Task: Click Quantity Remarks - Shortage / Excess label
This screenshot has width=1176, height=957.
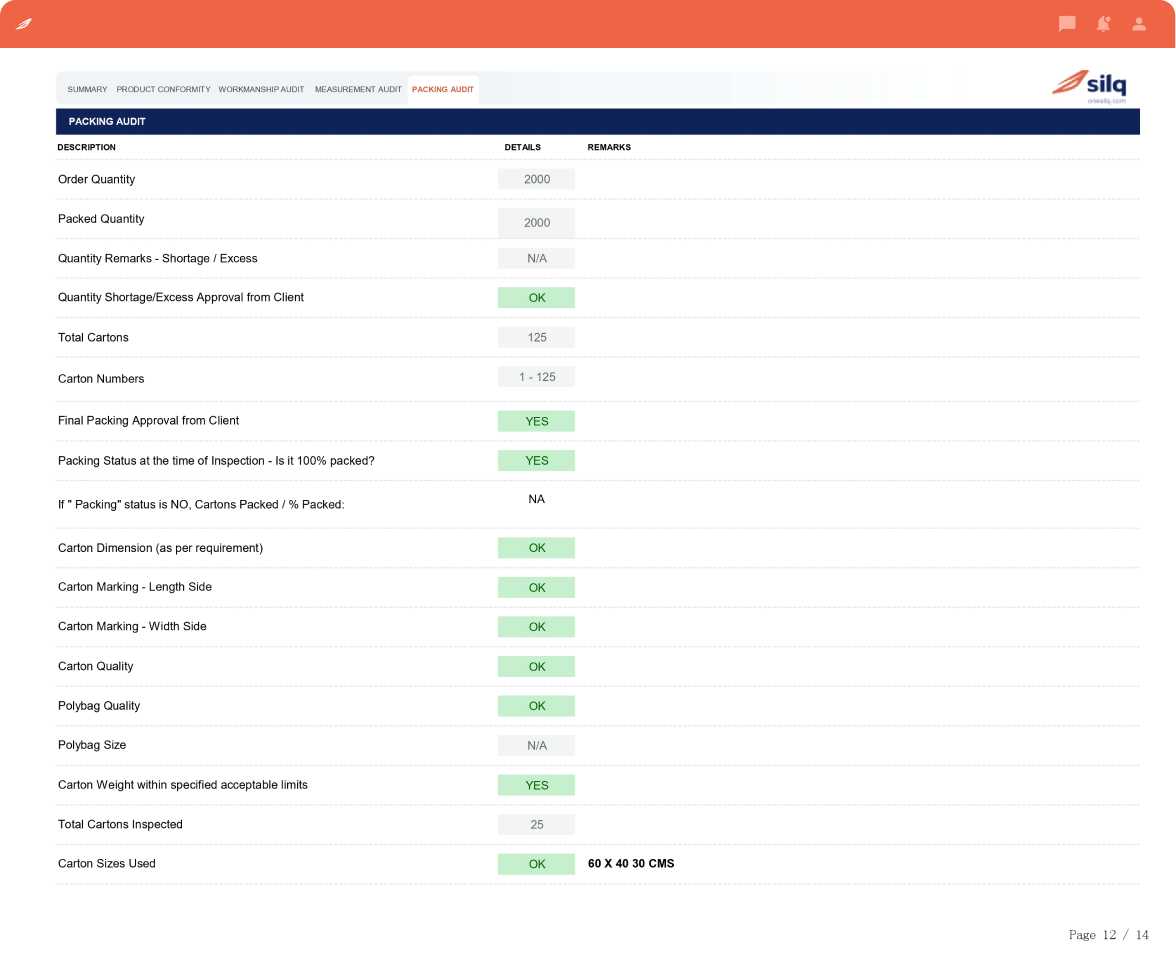Action: [158, 259]
